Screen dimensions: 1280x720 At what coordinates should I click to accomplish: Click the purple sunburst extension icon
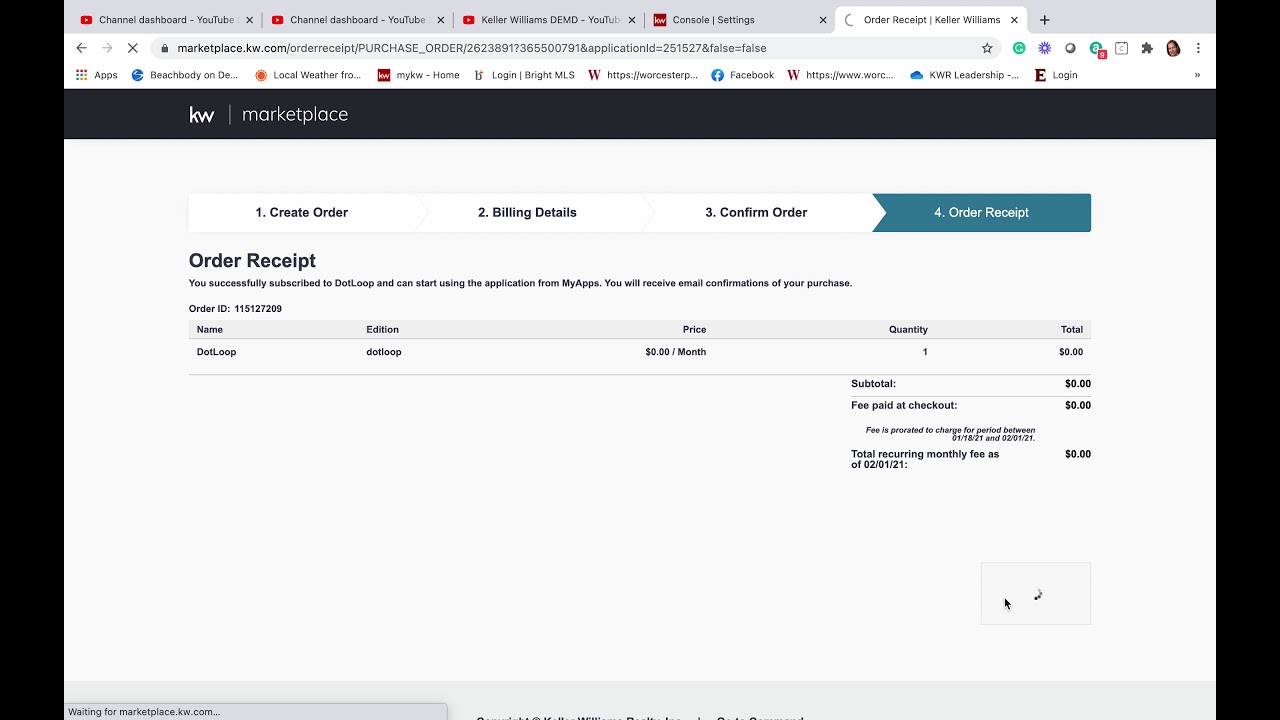pyautogui.click(x=1045, y=48)
